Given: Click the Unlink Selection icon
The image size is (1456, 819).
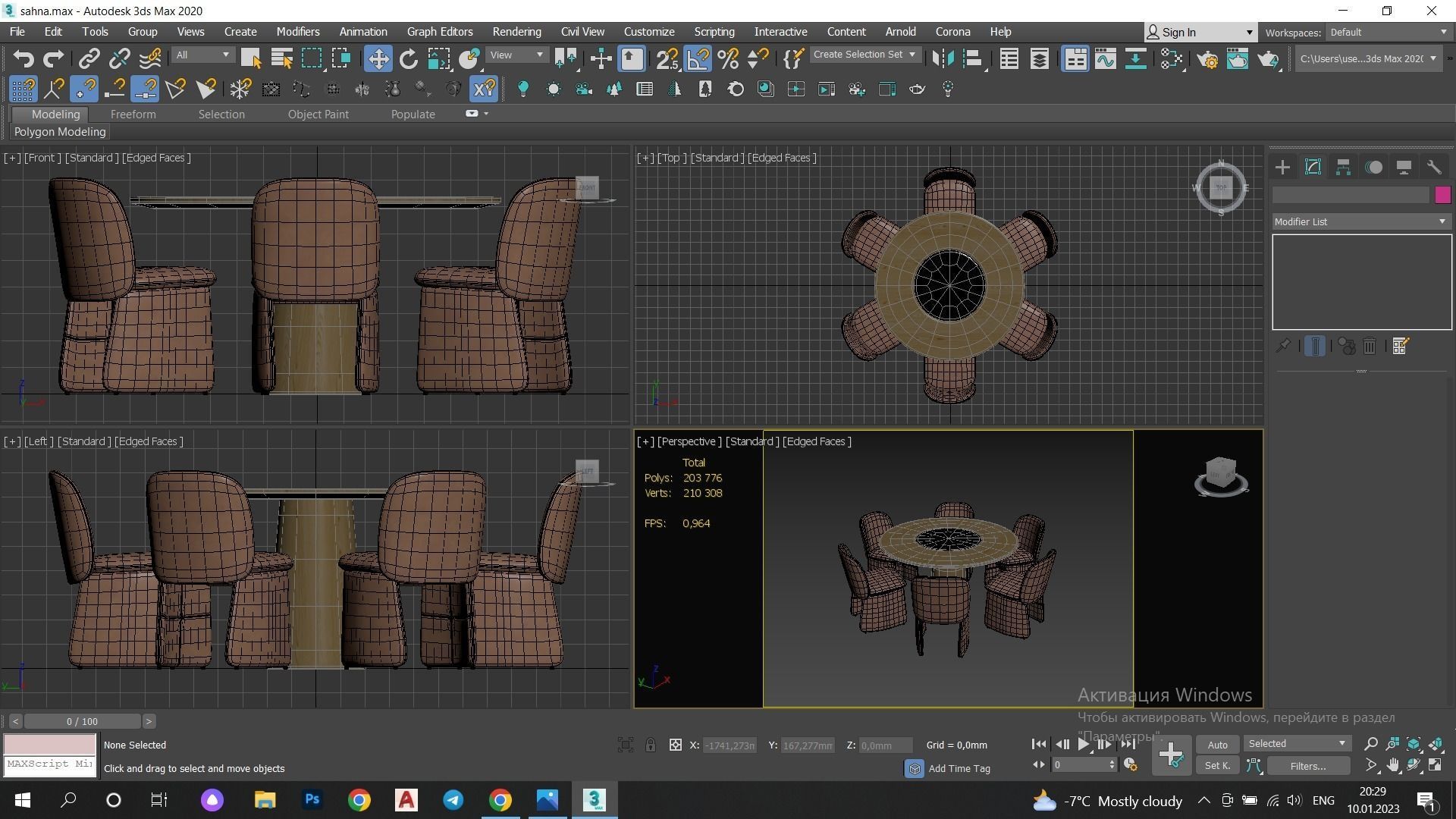Looking at the screenshot, I should (x=120, y=58).
